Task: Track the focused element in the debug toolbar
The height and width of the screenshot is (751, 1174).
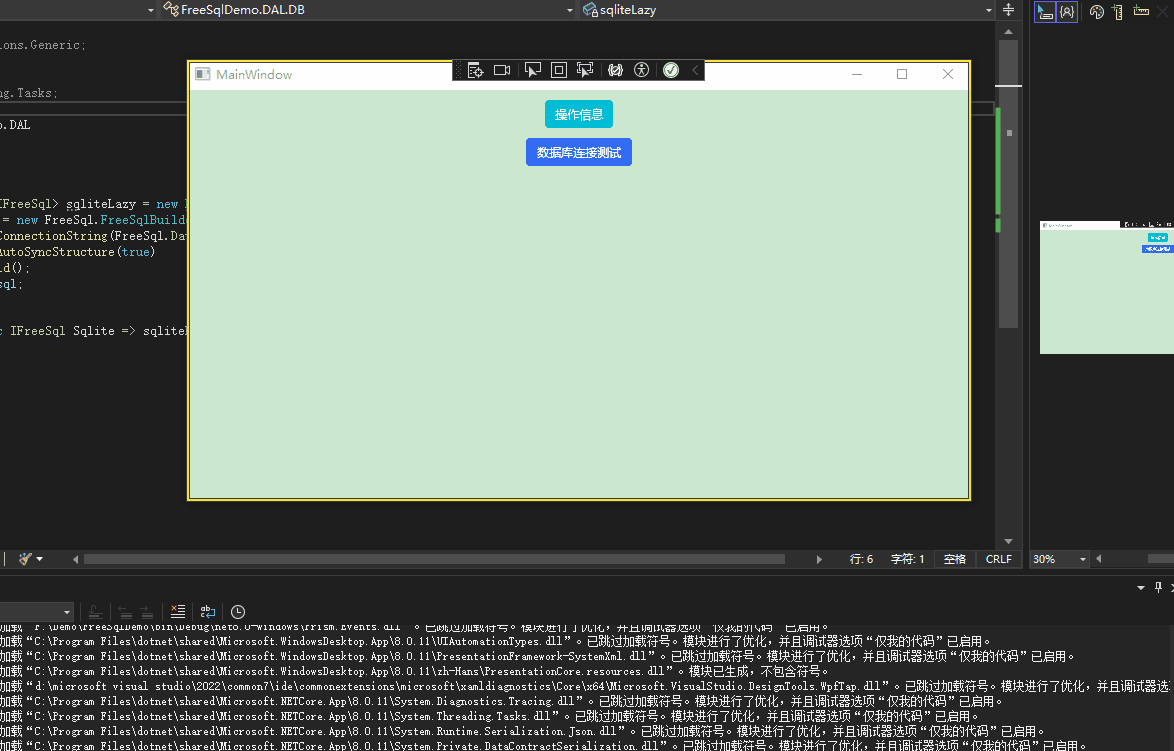Action: [x=585, y=70]
